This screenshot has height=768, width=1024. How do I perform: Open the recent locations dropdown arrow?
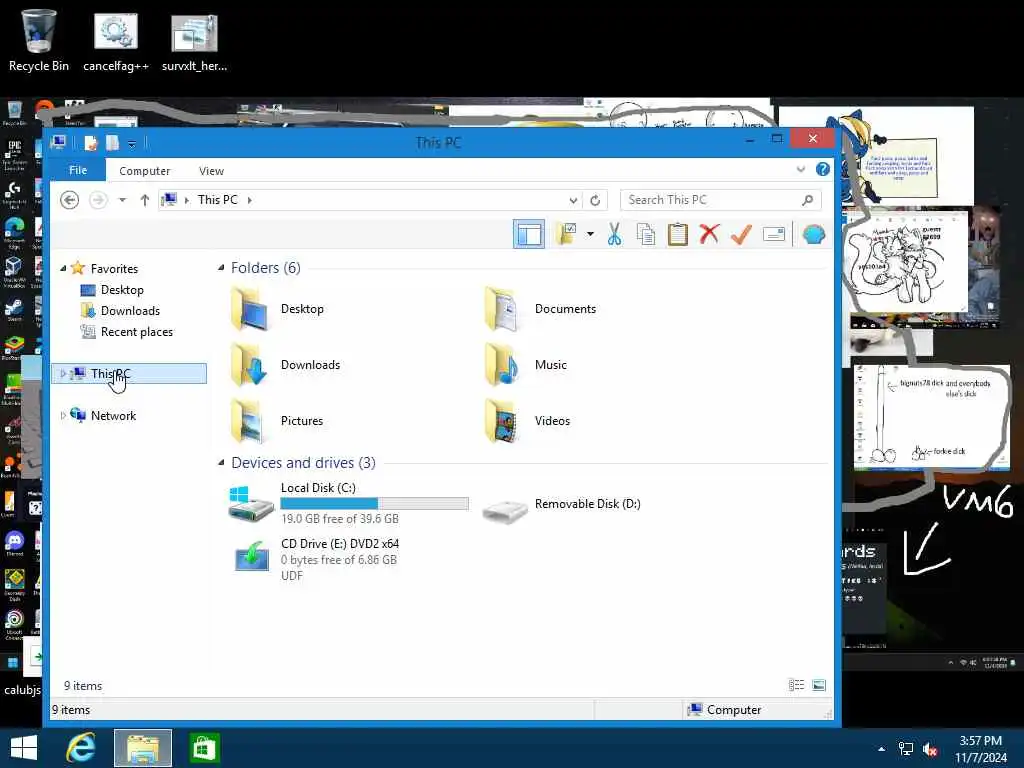tap(122, 200)
